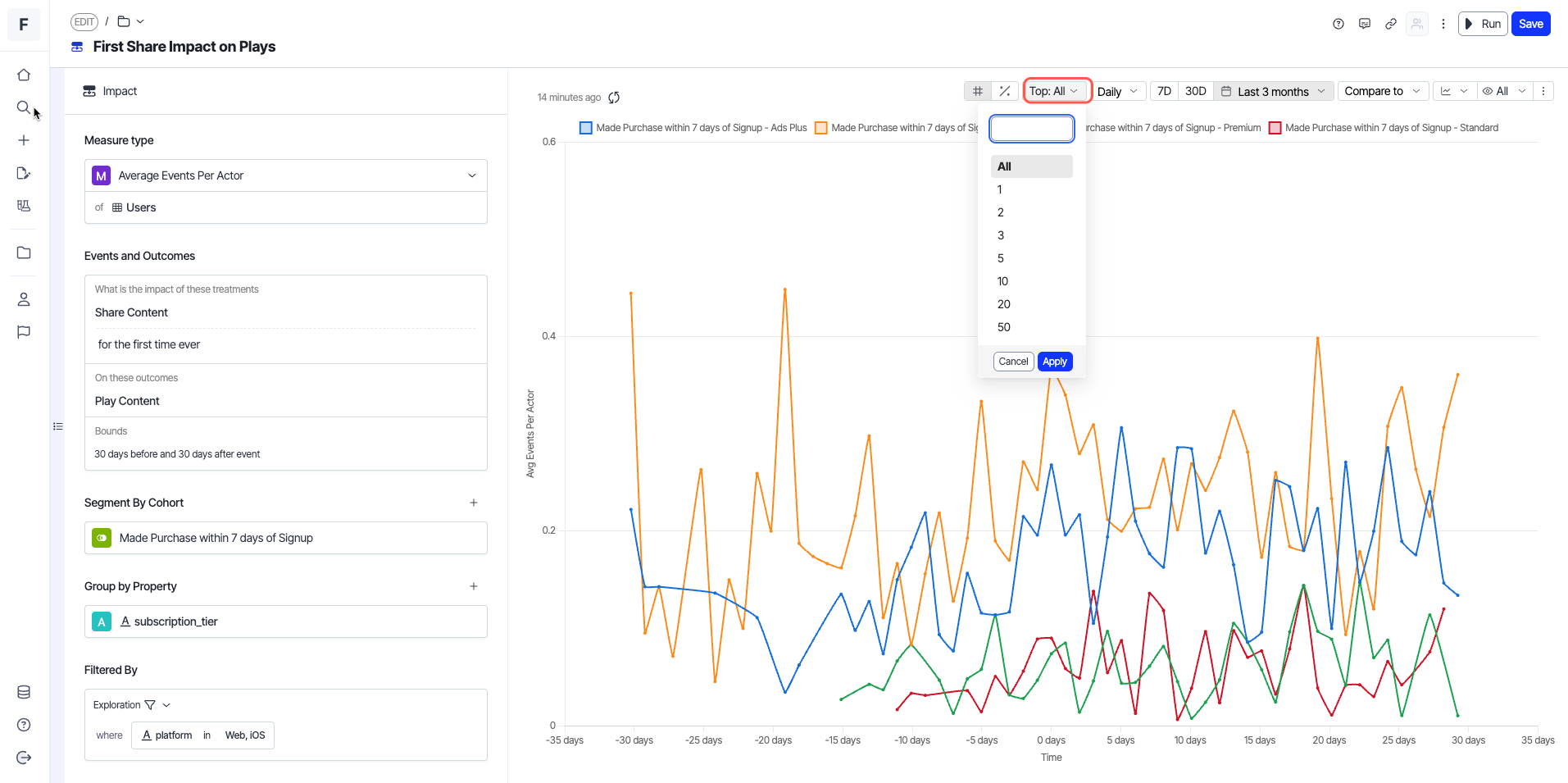The height and width of the screenshot is (783, 1568).
Task: Click the Standard series red legend swatch
Action: tap(1275, 128)
